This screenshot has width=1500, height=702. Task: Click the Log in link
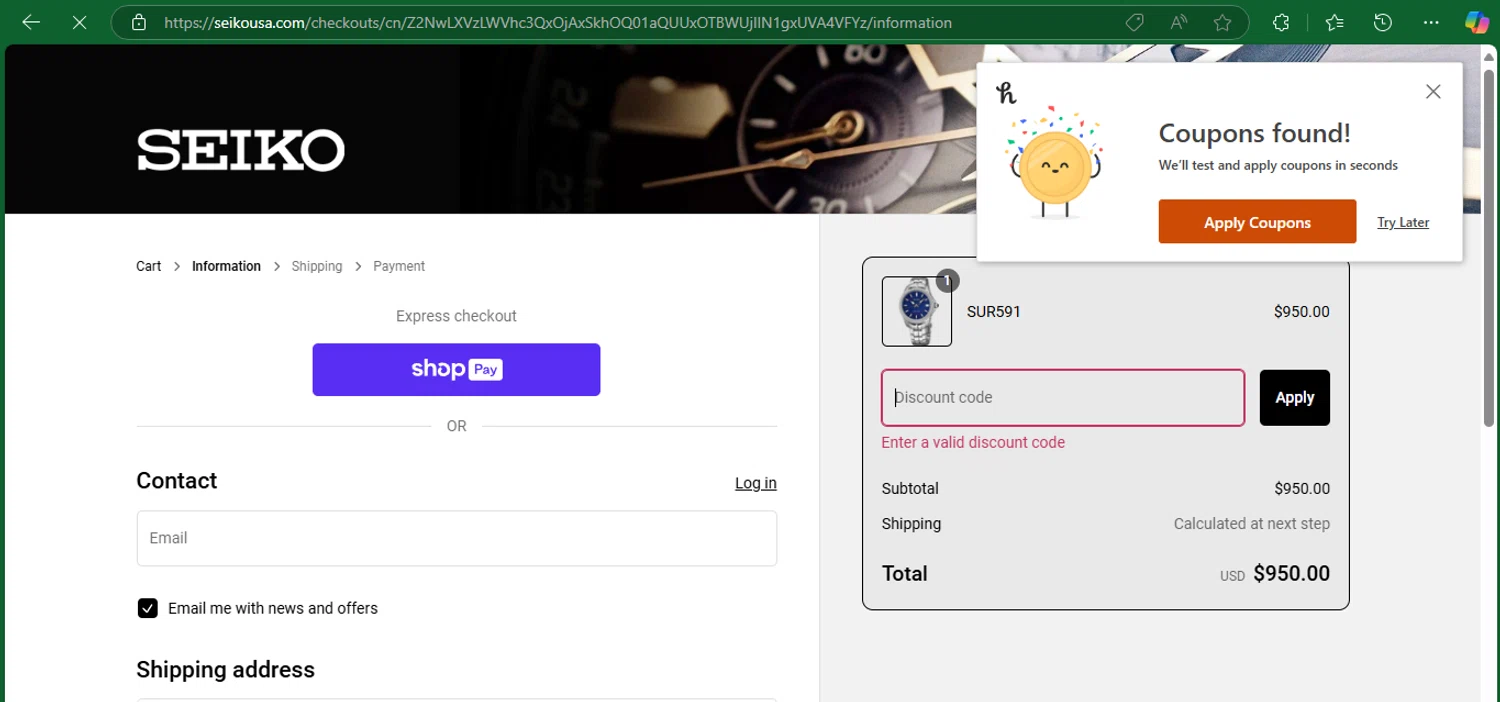756,483
